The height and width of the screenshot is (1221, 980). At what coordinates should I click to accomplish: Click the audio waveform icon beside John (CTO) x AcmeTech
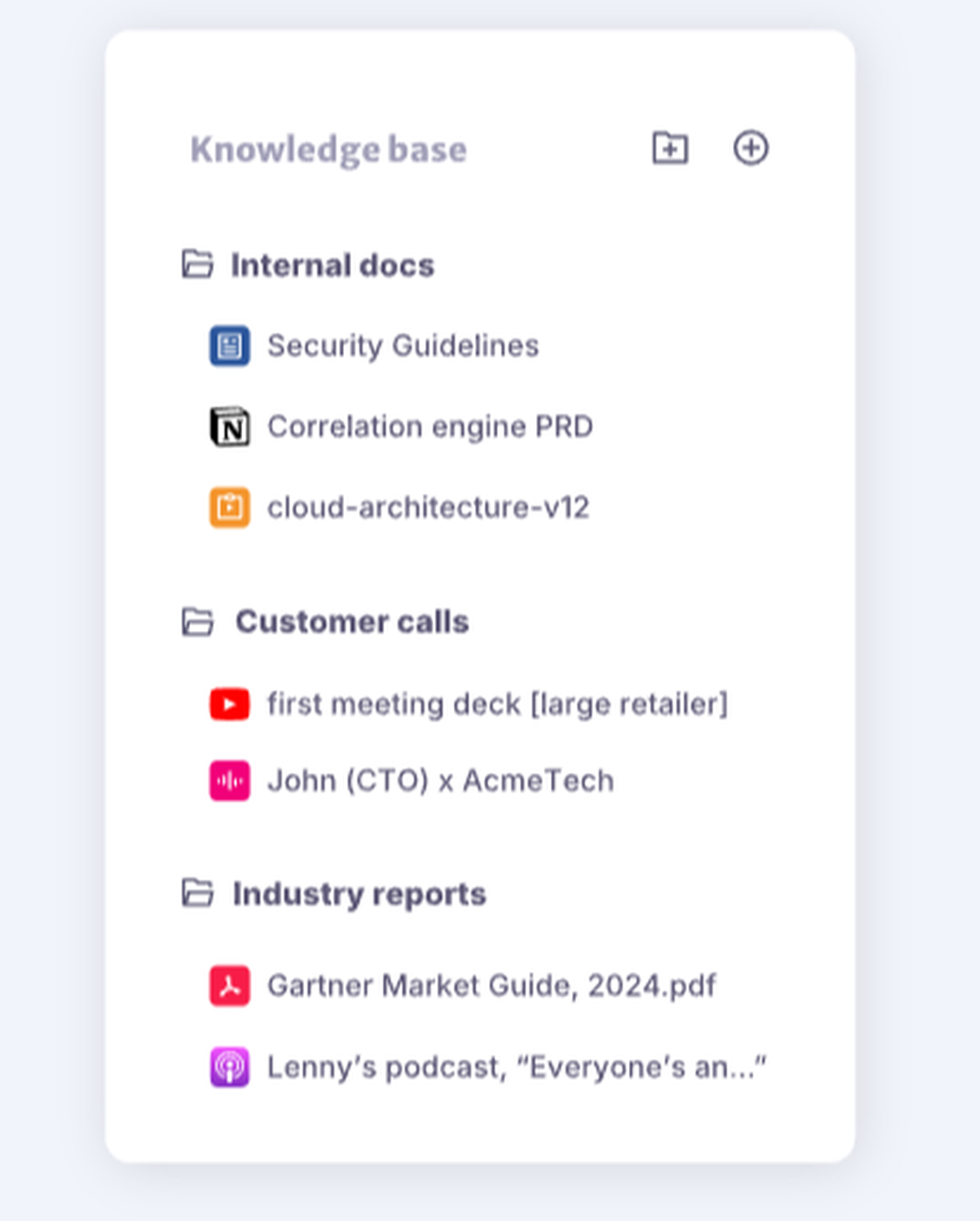[x=228, y=781]
